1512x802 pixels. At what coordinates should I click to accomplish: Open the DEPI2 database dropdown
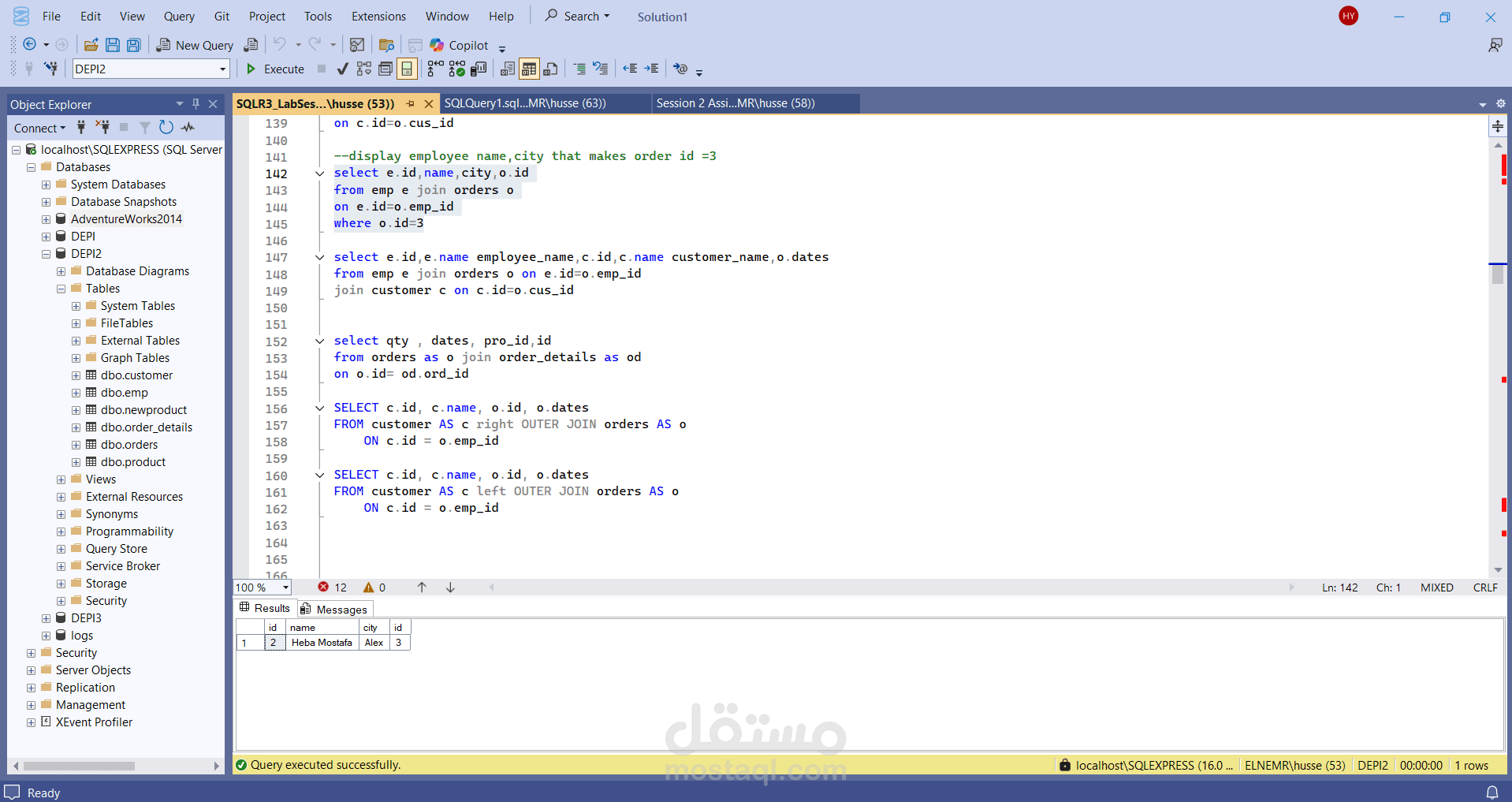pos(222,69)
